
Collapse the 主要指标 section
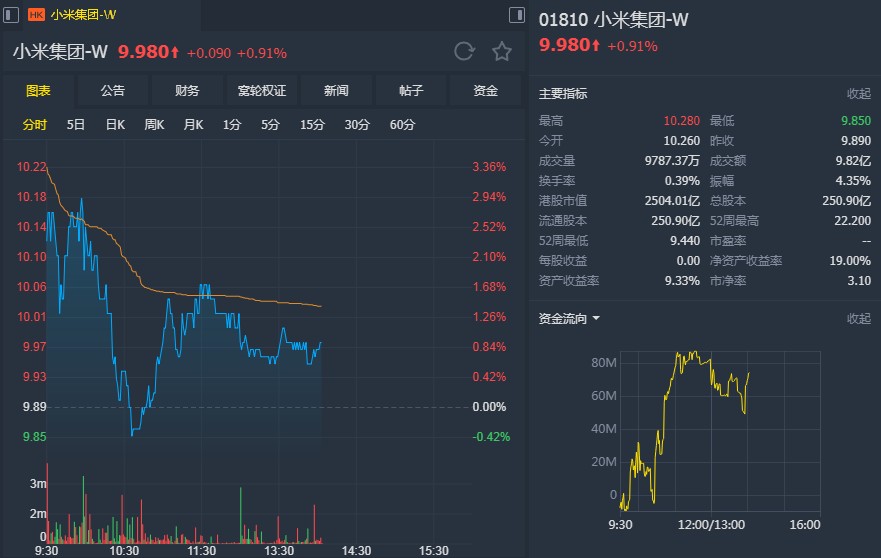[859, 93]
